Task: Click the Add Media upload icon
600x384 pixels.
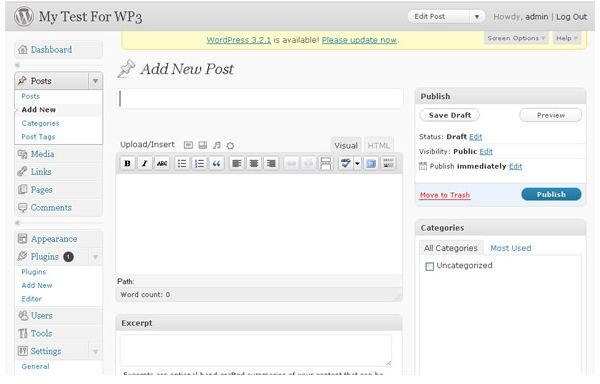Action: (x=230, y=145)
